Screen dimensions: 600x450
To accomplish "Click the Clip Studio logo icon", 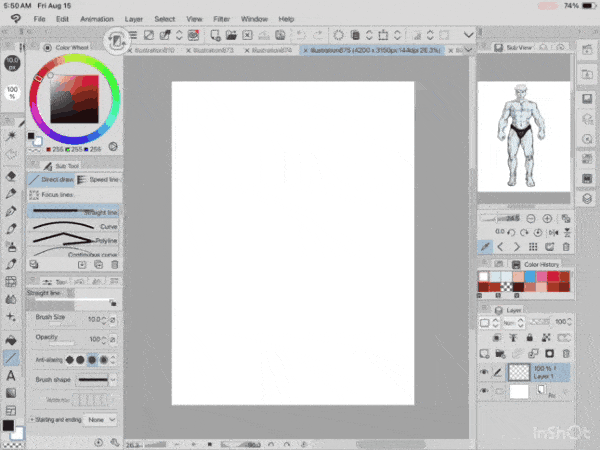I will [x=117, y=39].
